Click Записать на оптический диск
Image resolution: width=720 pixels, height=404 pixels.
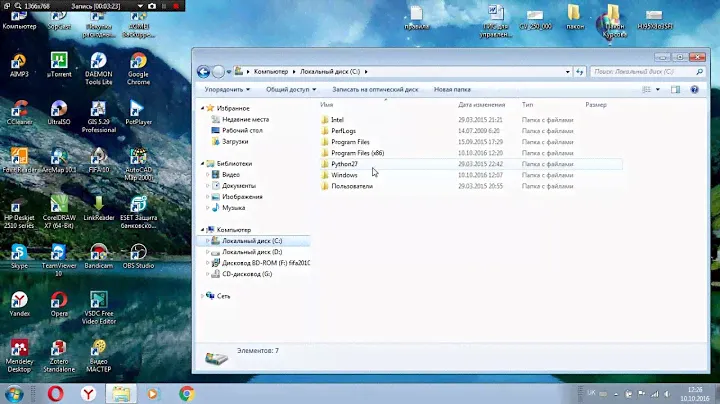click(x=375, y=89)
